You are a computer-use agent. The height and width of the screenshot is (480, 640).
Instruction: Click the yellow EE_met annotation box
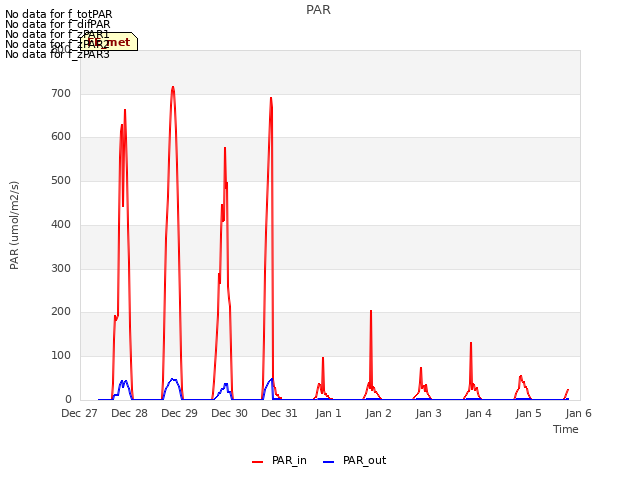pyautogui.click(x=109, y=42)
